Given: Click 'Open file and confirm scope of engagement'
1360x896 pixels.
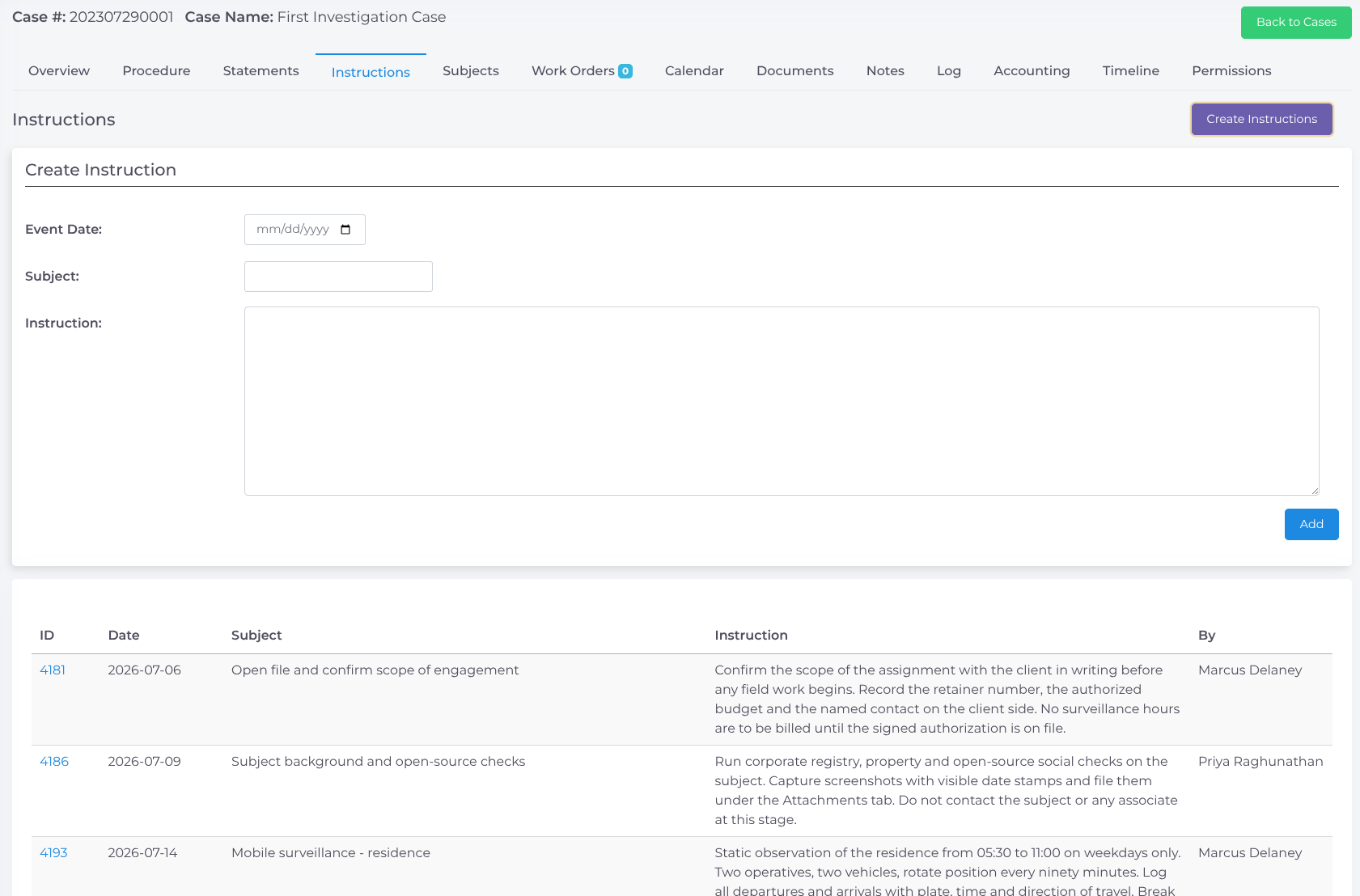Looking at the screenshot, I should coord(375,670).
